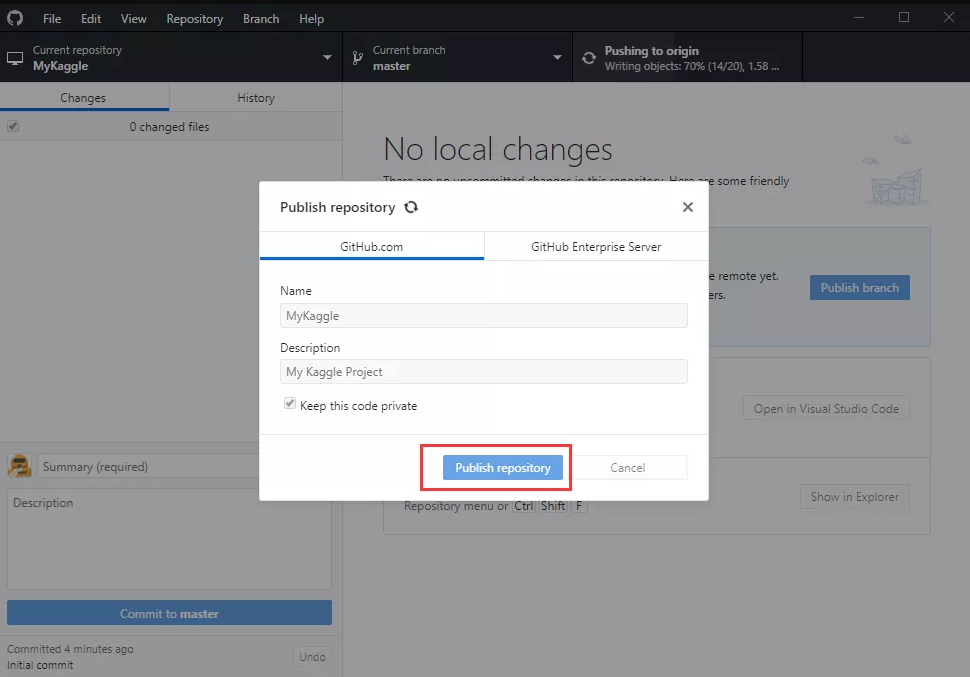The image size is (970, 677).
Task: Open the View menu
Action: click(134, 19)
